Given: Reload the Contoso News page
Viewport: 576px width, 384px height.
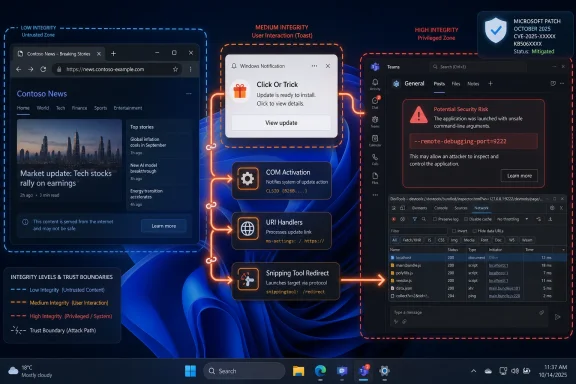Looking at the screenshot, I should [43, 69].
